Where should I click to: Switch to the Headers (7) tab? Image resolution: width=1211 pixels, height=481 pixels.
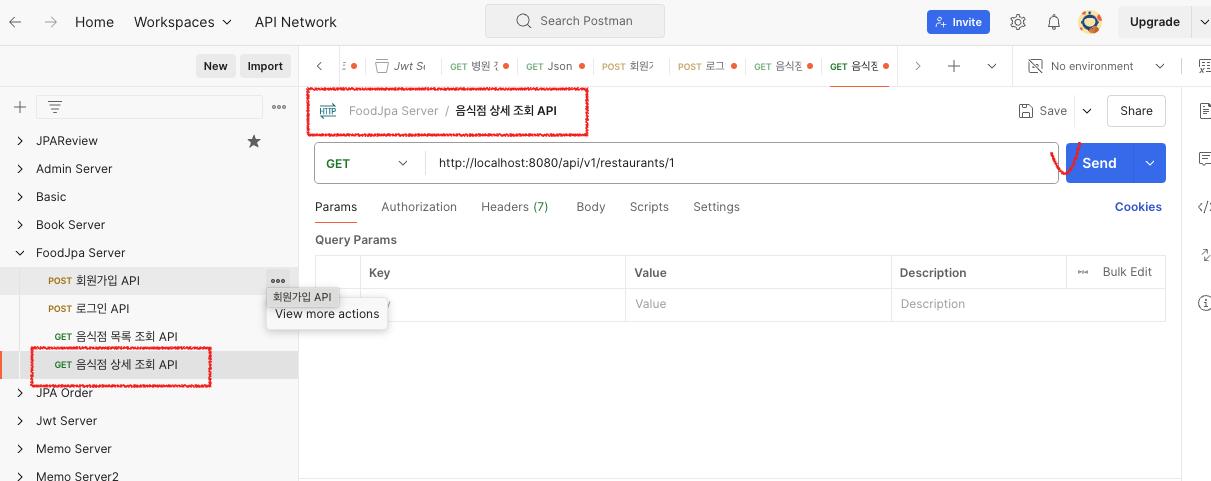tap(515, 207)
